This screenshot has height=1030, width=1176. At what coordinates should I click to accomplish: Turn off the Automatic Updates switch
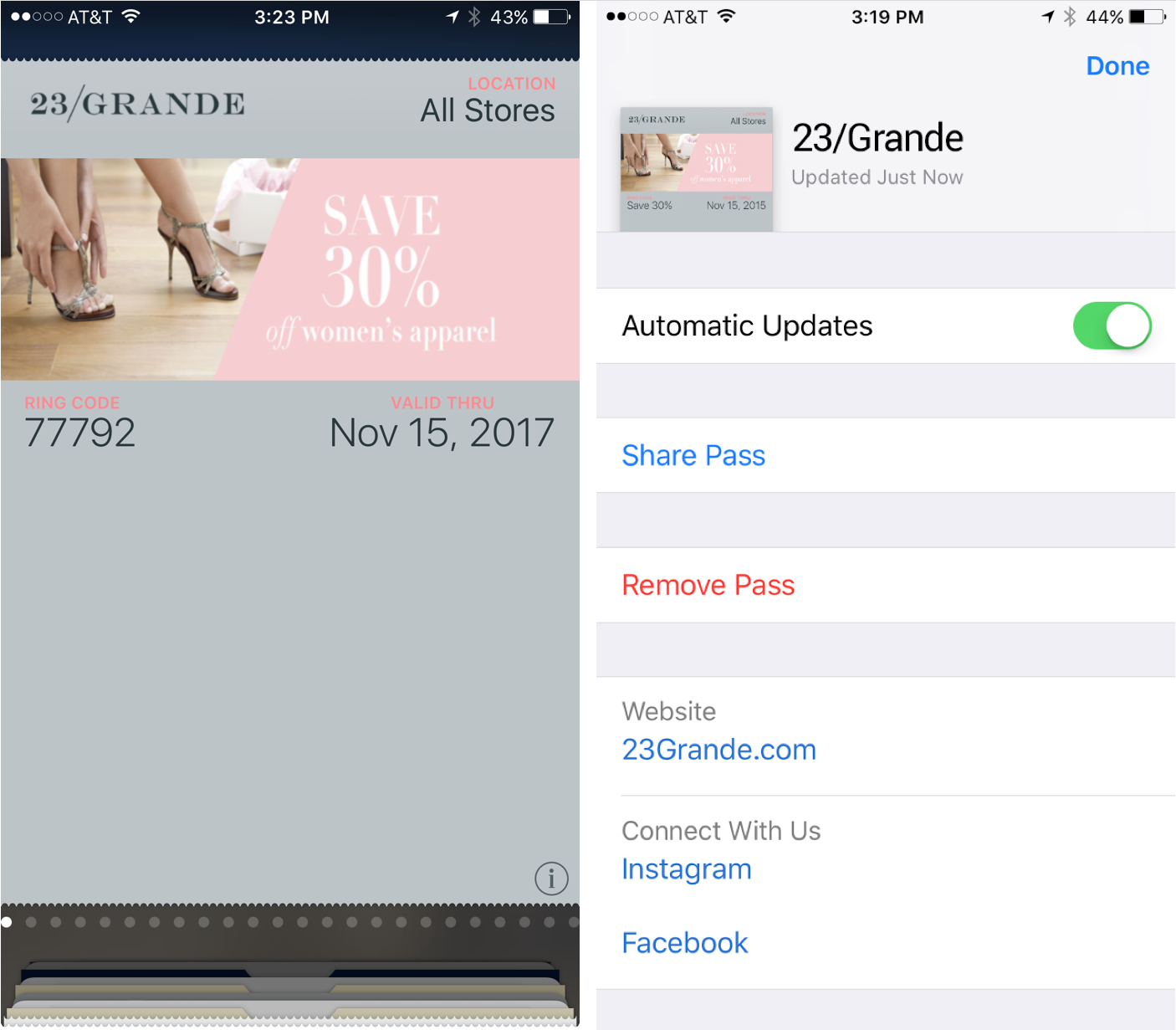point(1112,325)
